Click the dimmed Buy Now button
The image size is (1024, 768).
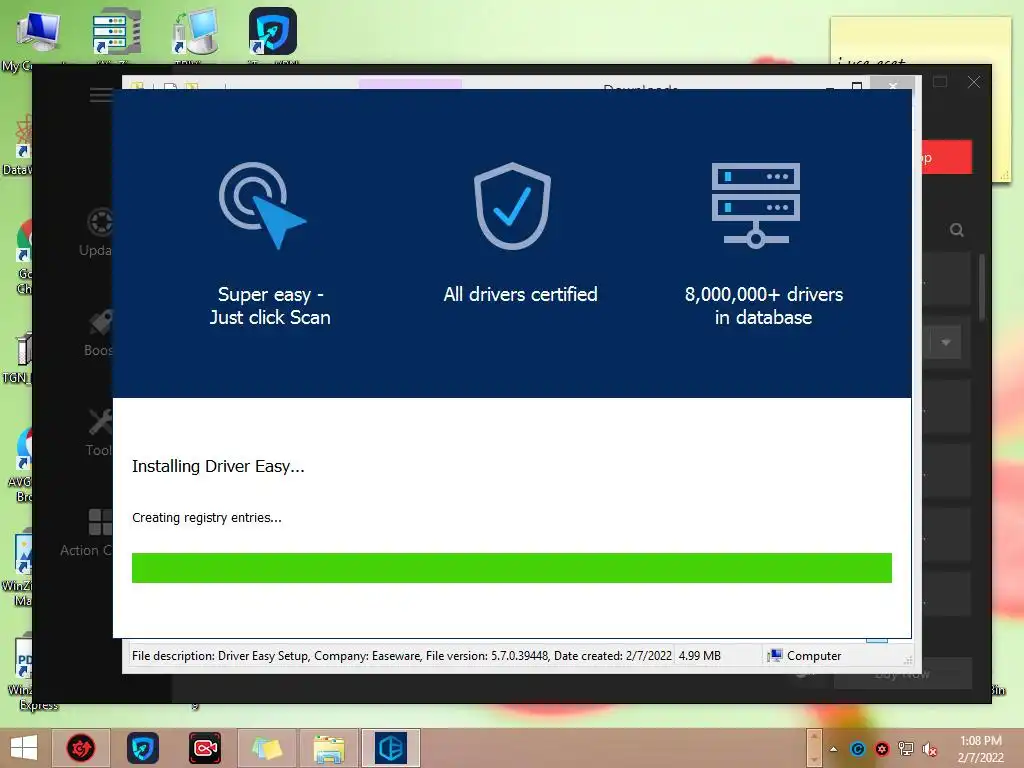[903, 674]
